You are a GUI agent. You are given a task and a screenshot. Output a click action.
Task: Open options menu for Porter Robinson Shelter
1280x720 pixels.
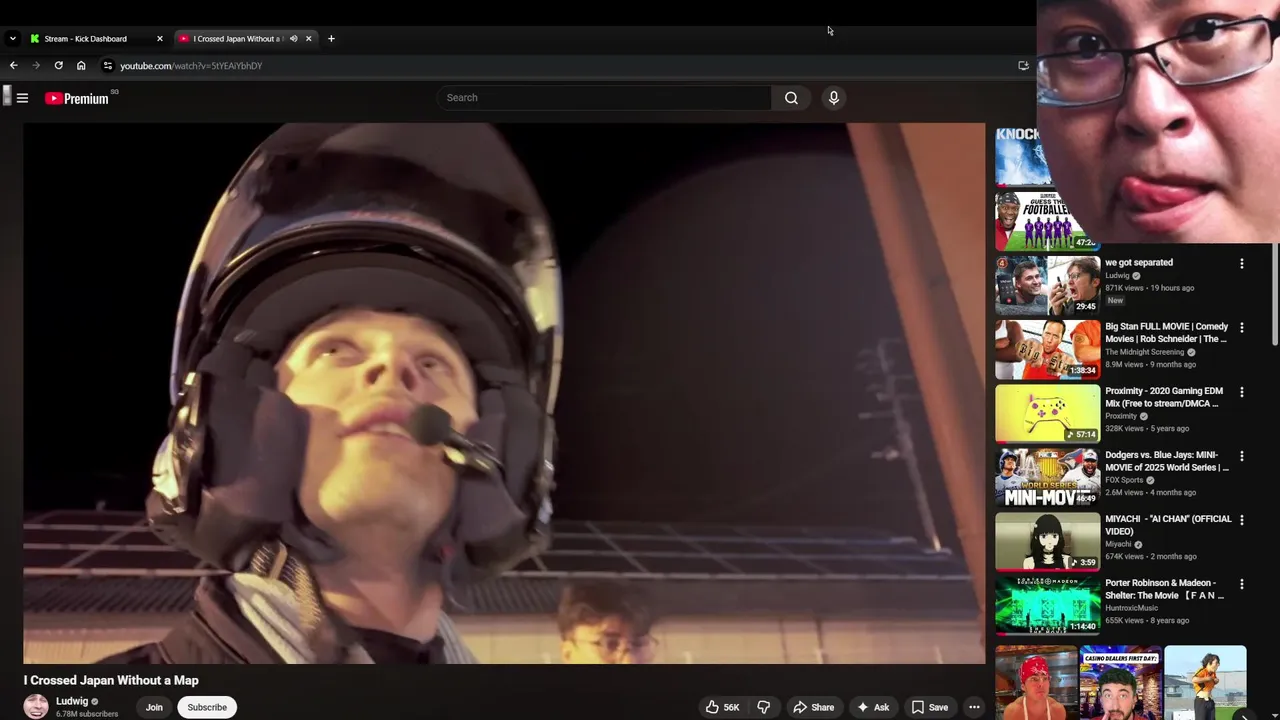(1242, 584)
